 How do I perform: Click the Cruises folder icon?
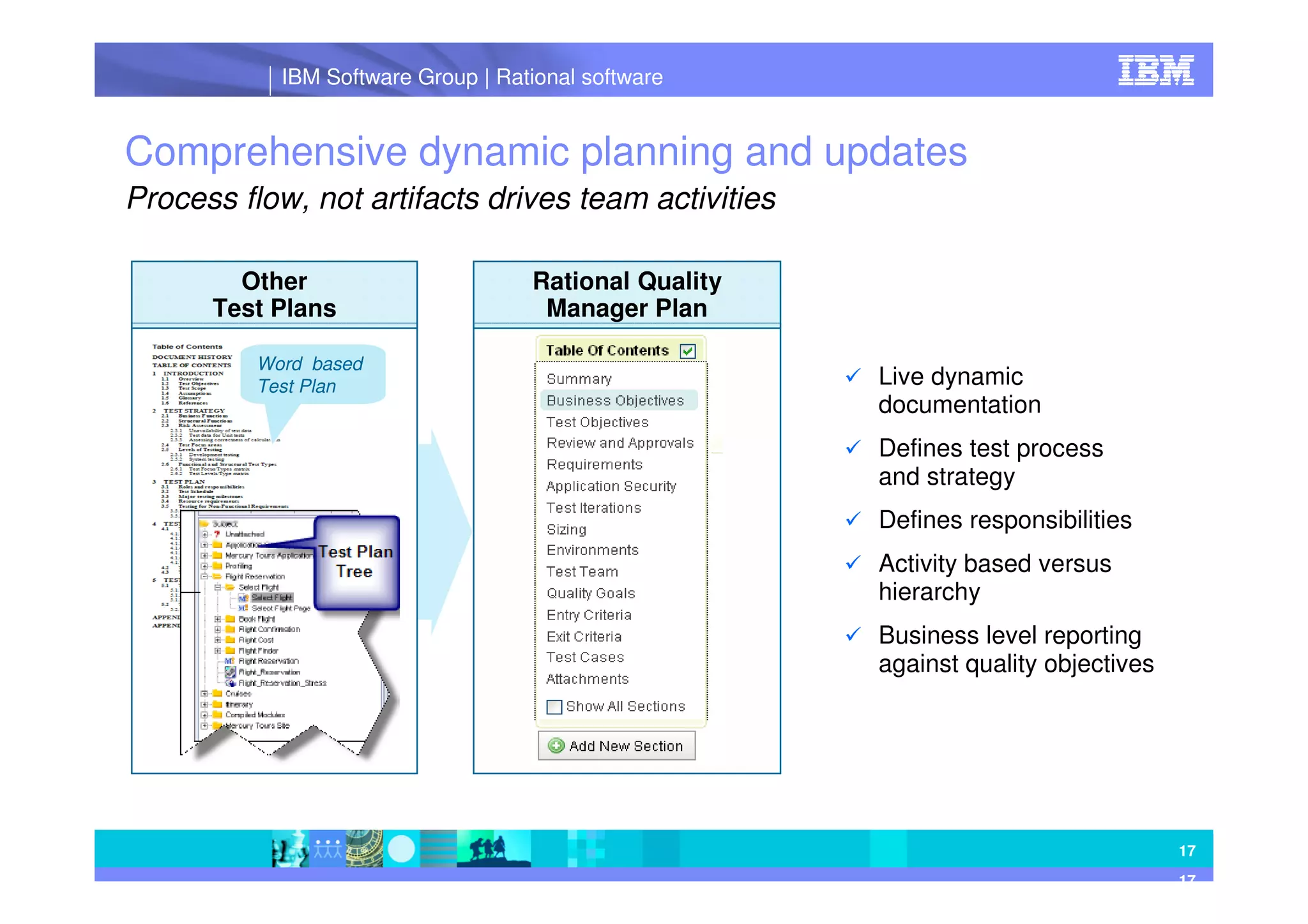click(x=217, y=693)
